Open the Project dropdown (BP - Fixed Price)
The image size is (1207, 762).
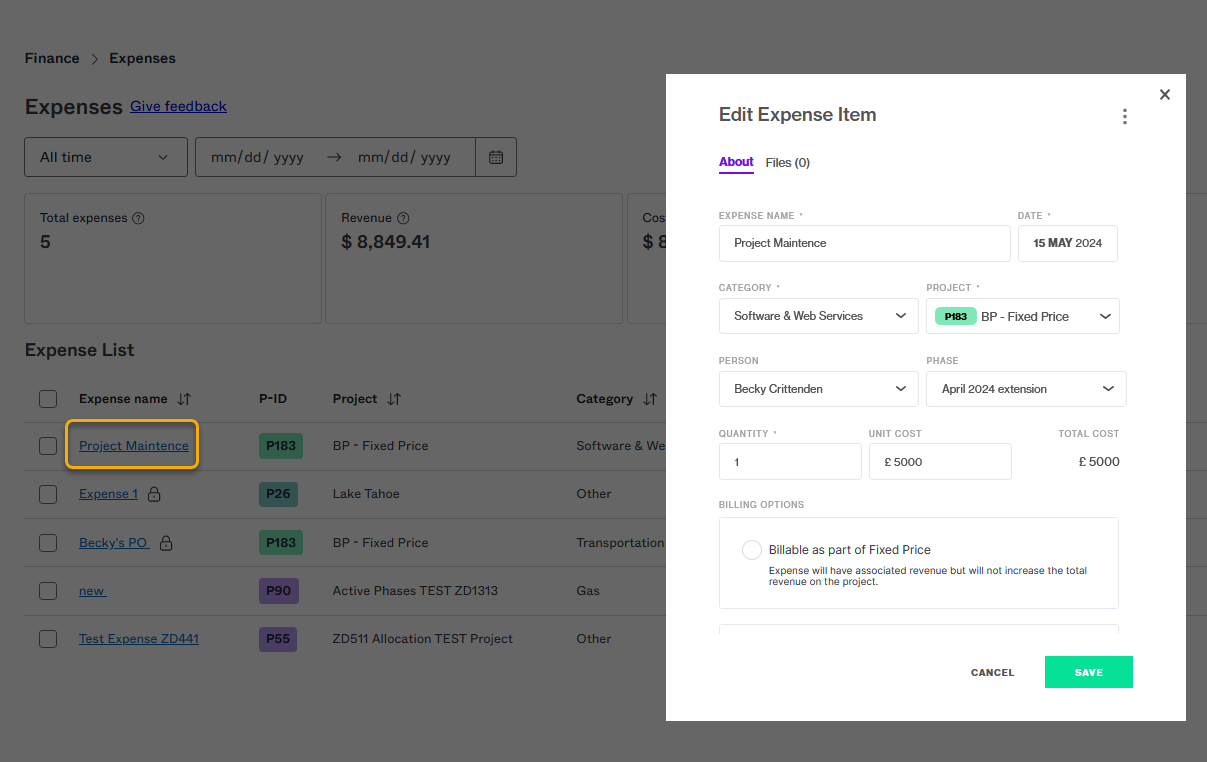pyautogui.click(x=1023, y=316)
